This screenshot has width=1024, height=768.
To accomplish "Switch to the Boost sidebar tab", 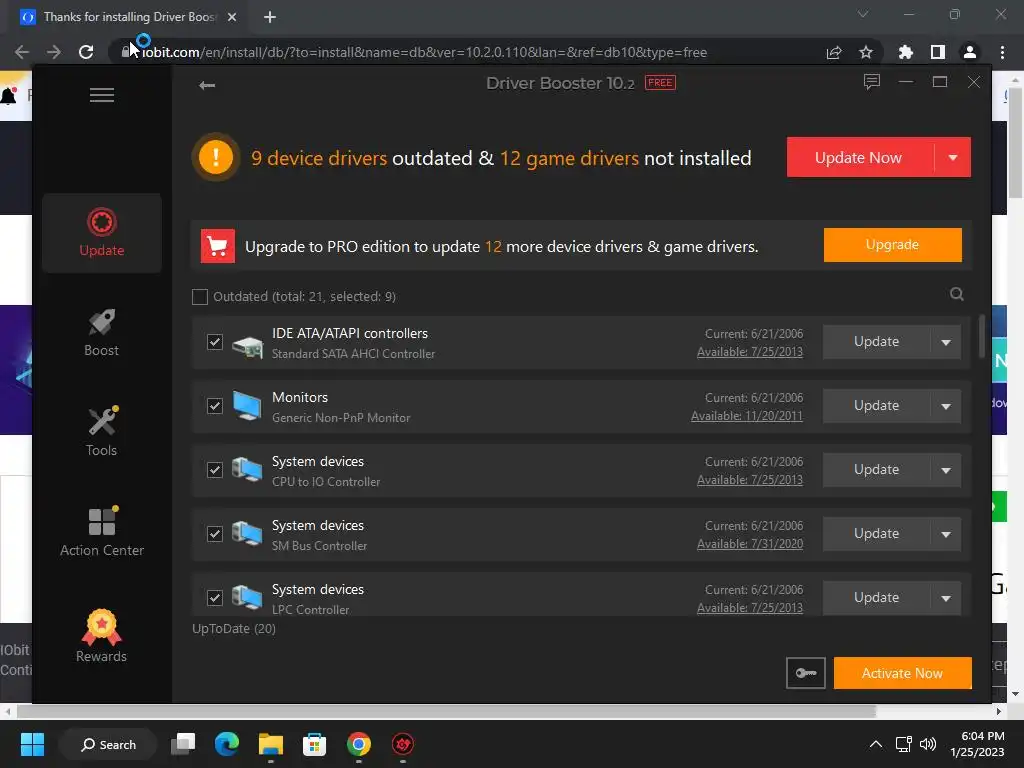I will point(102,333).
